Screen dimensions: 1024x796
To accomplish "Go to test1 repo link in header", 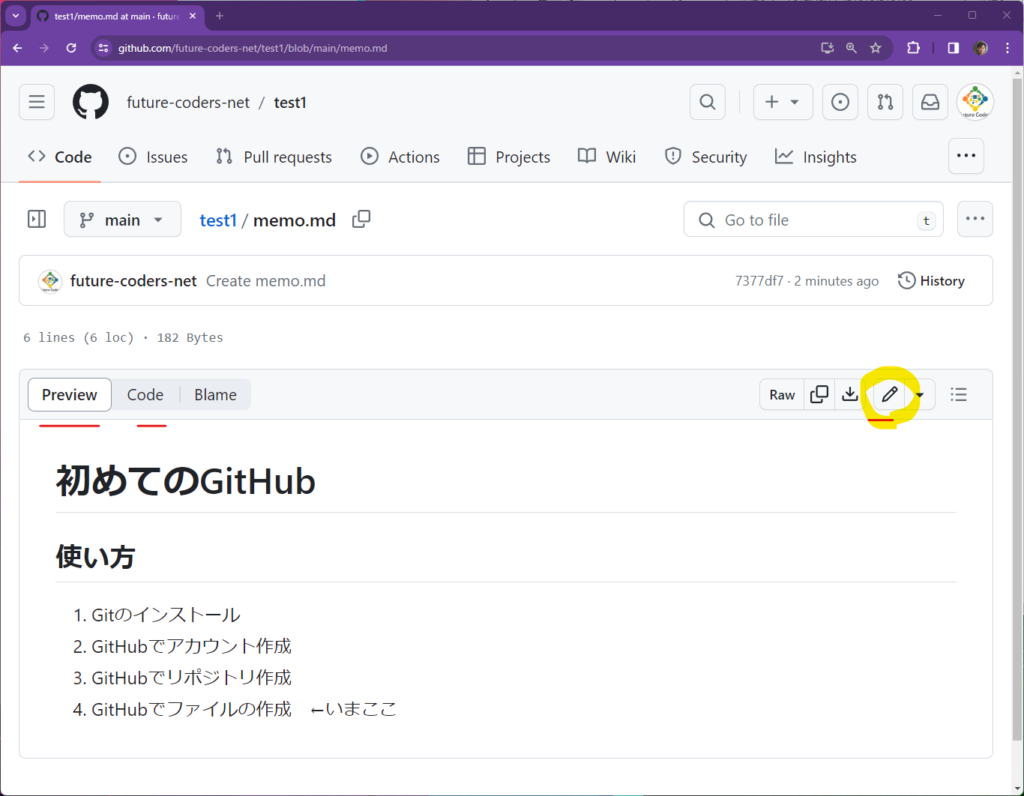I will pos(290,103).
